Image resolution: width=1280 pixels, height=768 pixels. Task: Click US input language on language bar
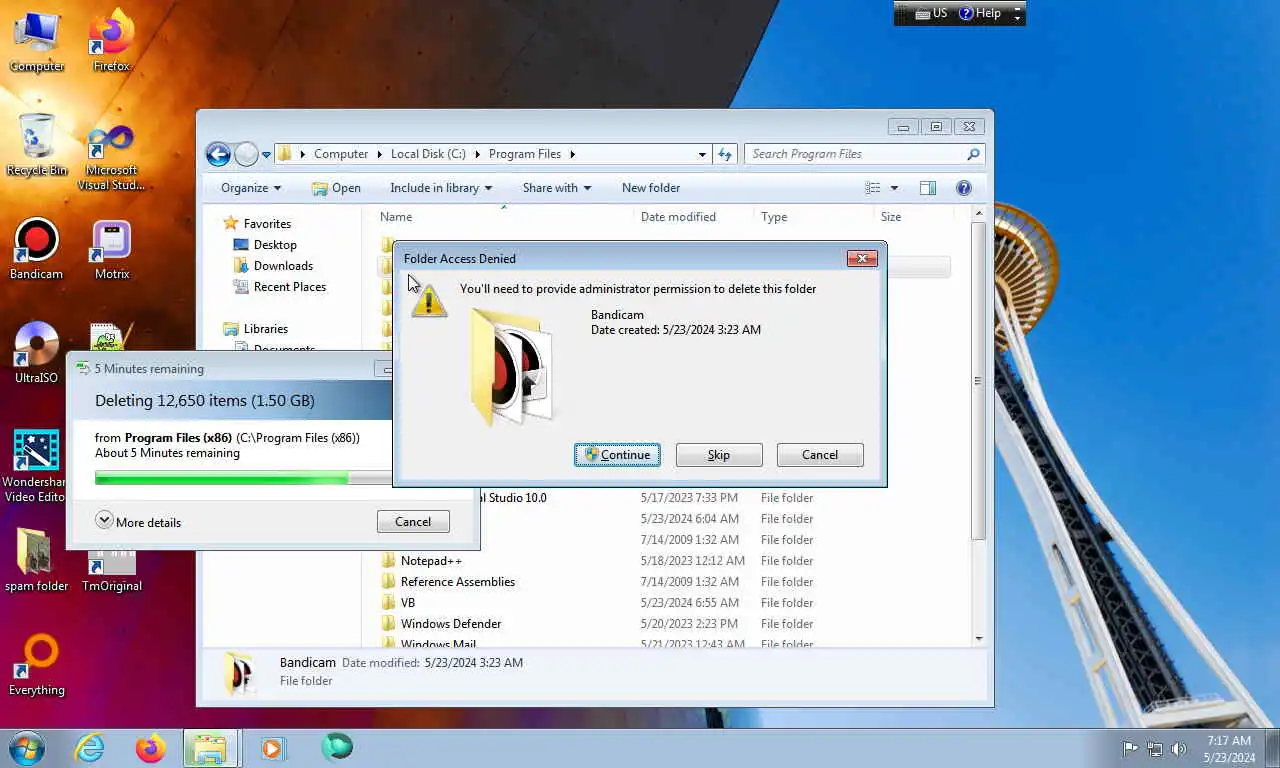click(x=932, y=13)
